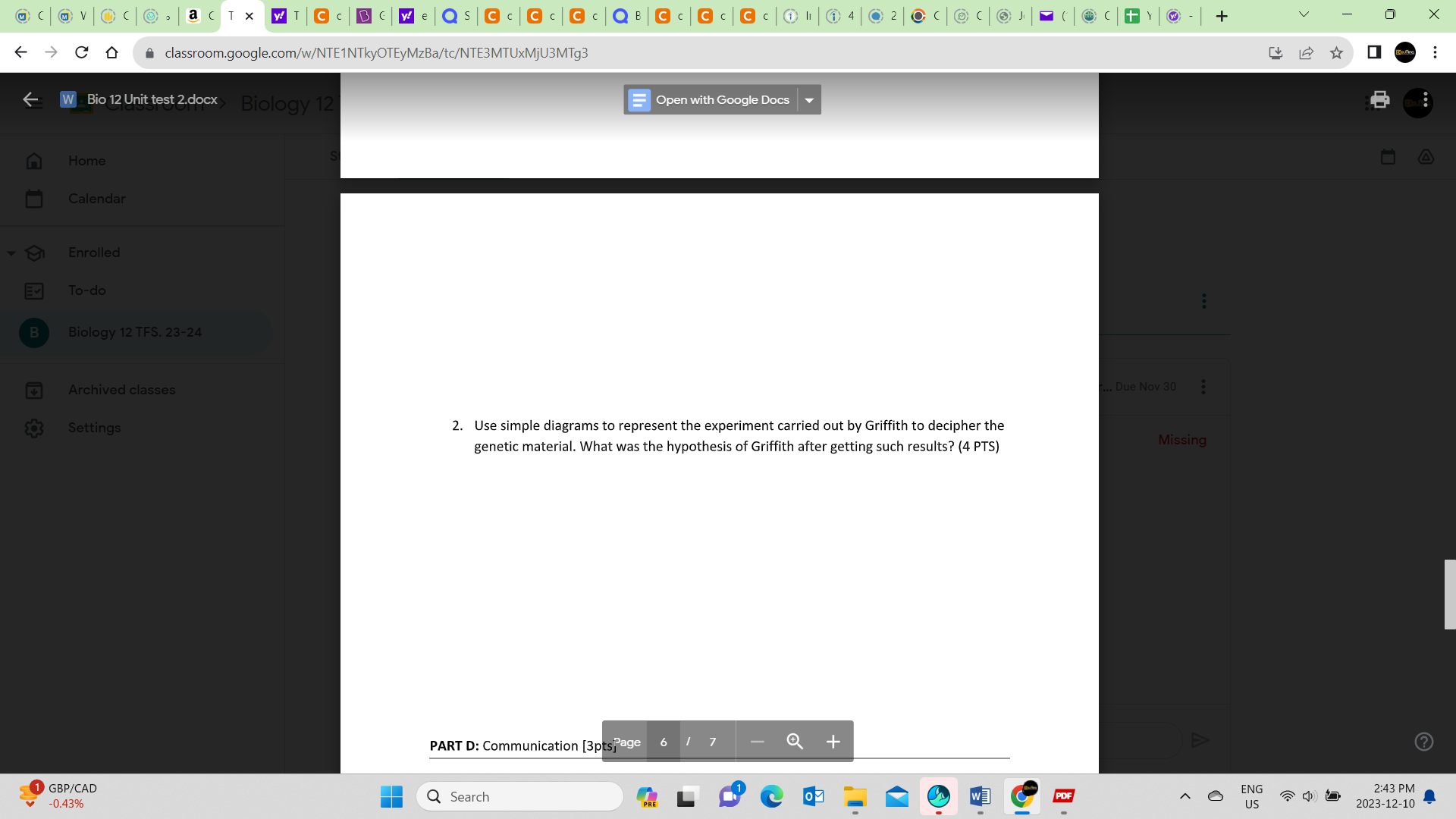This screenshot has height=819, width=1456.
Task: Click the browser share page icon
Action: [x=1306, y=52]
